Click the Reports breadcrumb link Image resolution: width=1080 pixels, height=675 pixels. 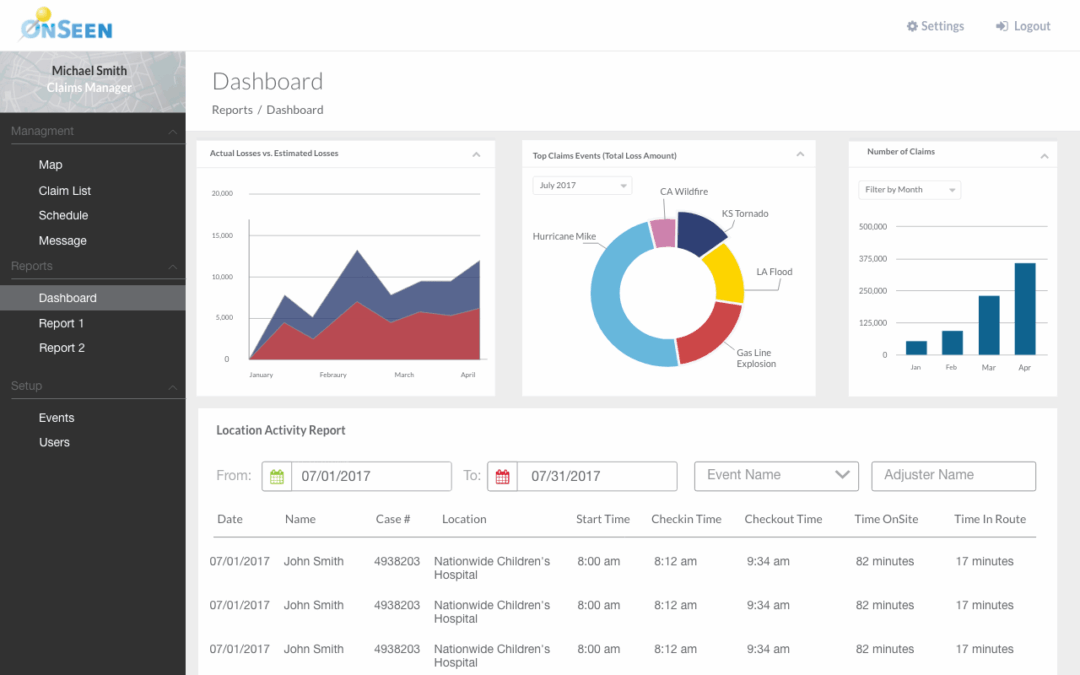[232, 110]
